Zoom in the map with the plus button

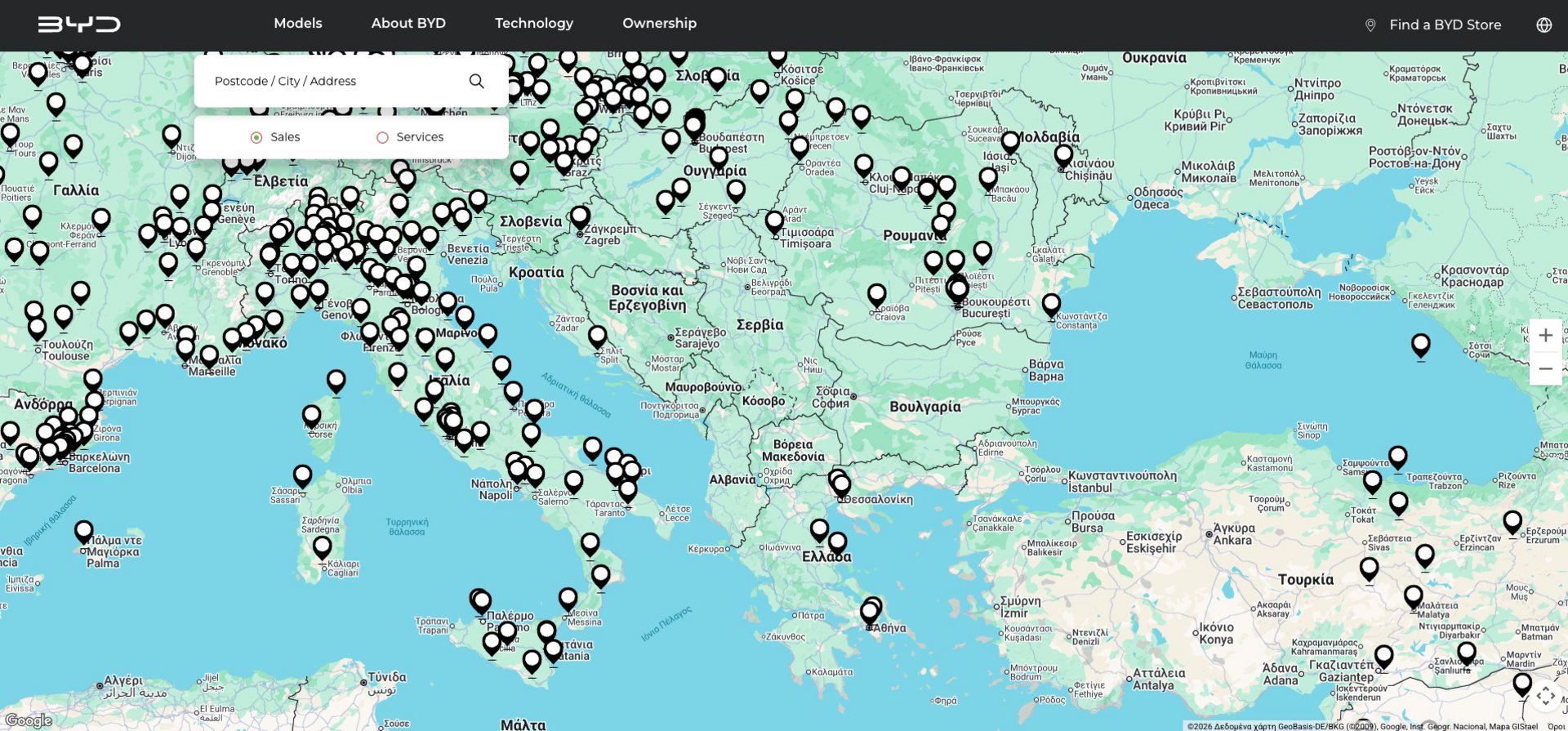pyautogui.click(x=1545, y=336)
